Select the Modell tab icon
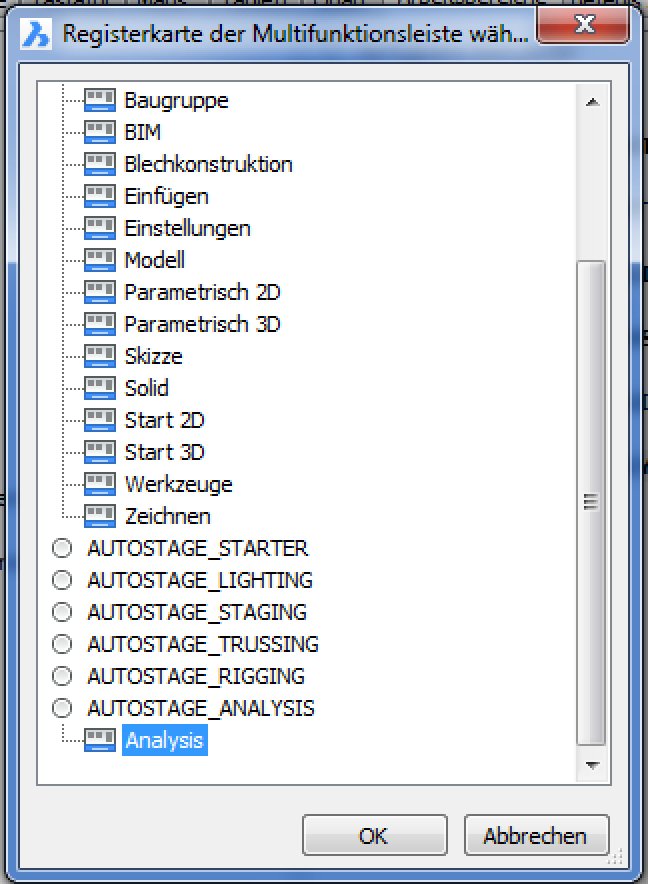648x884 pixels. (98, 260)
